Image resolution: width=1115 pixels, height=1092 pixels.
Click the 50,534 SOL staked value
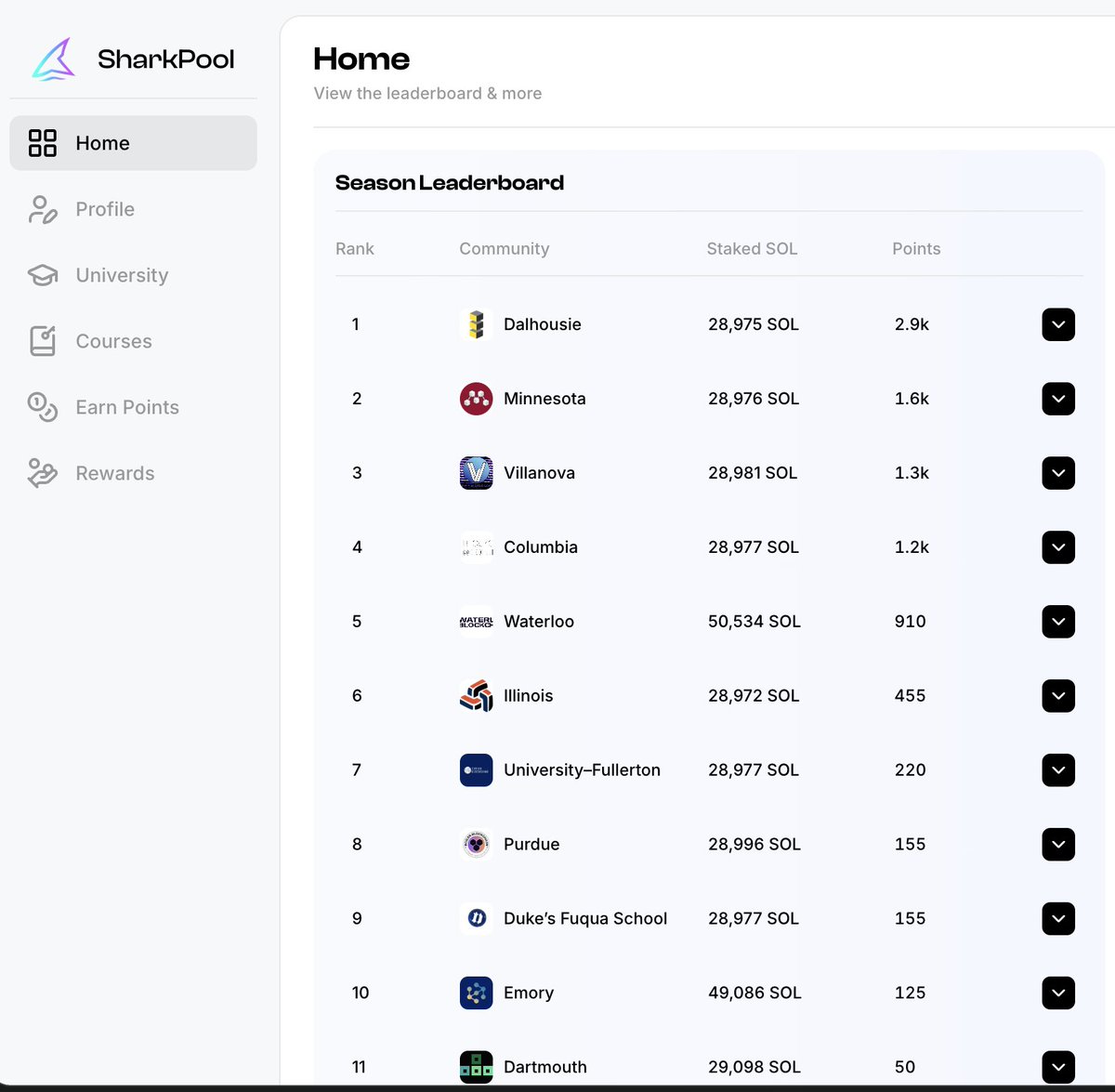[754, 622]
